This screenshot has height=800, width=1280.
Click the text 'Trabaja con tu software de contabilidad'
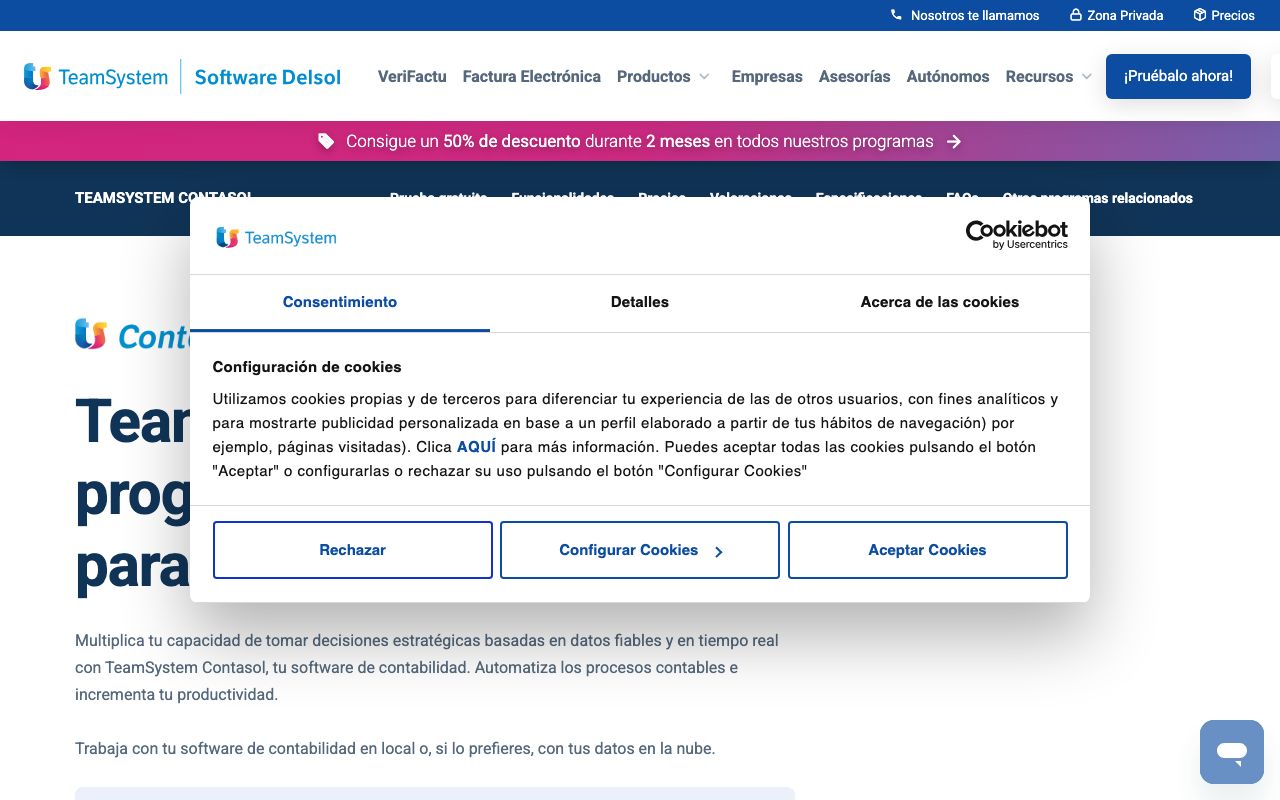coord(395,748)
